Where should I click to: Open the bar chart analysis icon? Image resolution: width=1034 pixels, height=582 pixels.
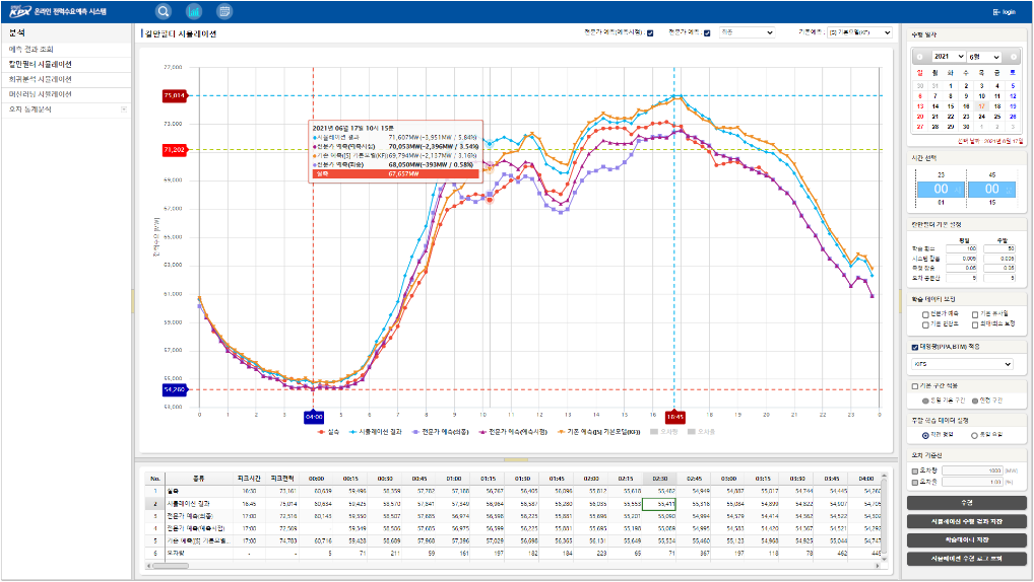pyautogui.click(x=193, y=12)
